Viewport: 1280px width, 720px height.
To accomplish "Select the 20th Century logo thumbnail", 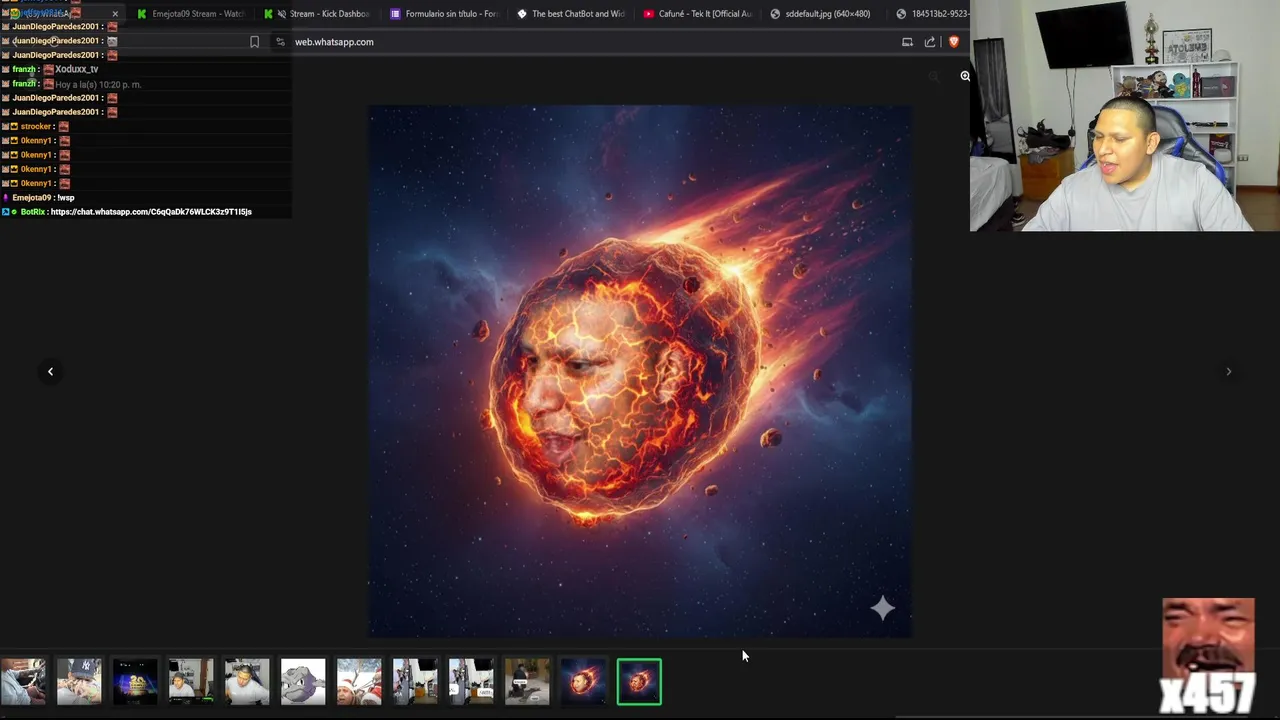I will 135,681.
